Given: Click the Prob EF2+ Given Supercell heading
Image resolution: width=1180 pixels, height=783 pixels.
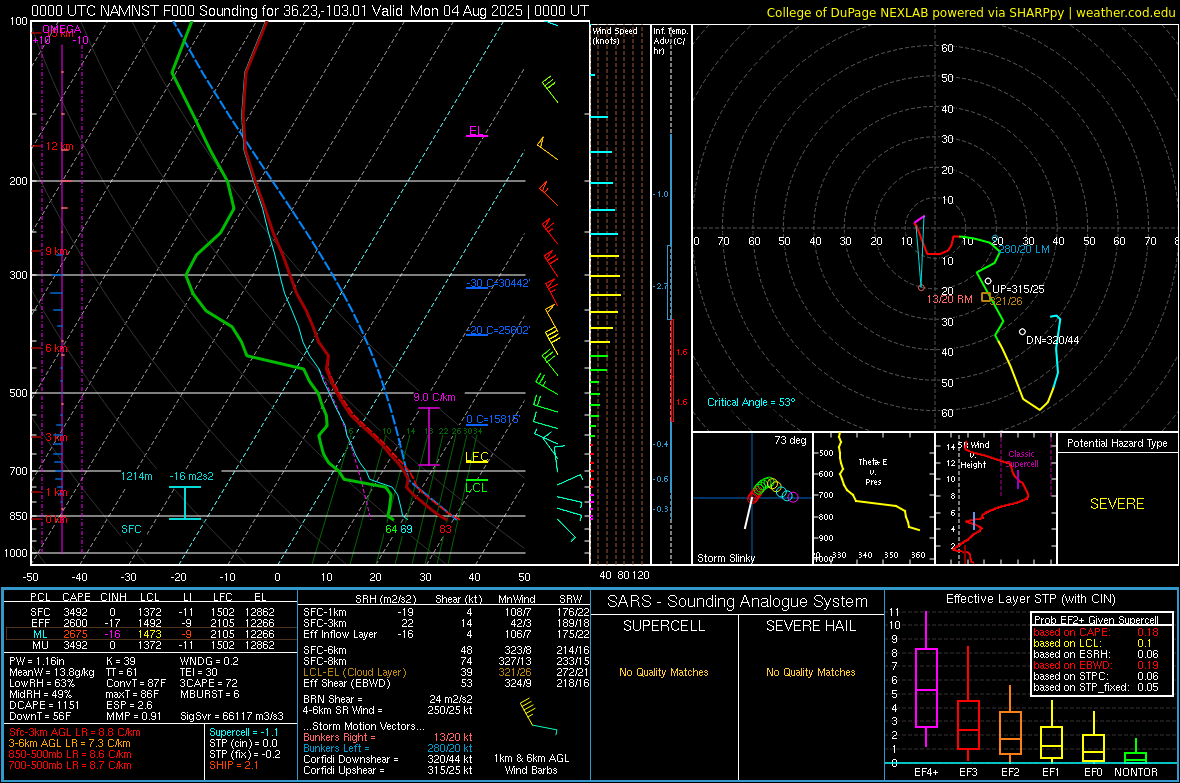Looking at the screenshot, I should (x=1096, y=620).
